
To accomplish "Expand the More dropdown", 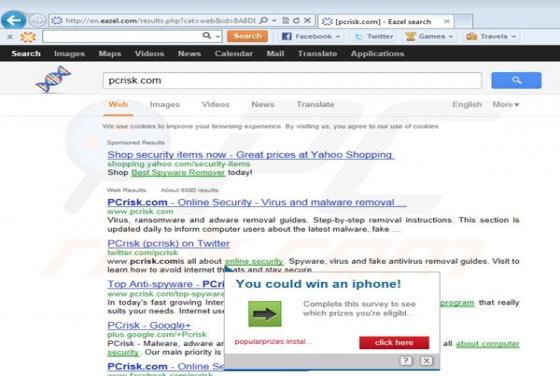I will 506,105.
